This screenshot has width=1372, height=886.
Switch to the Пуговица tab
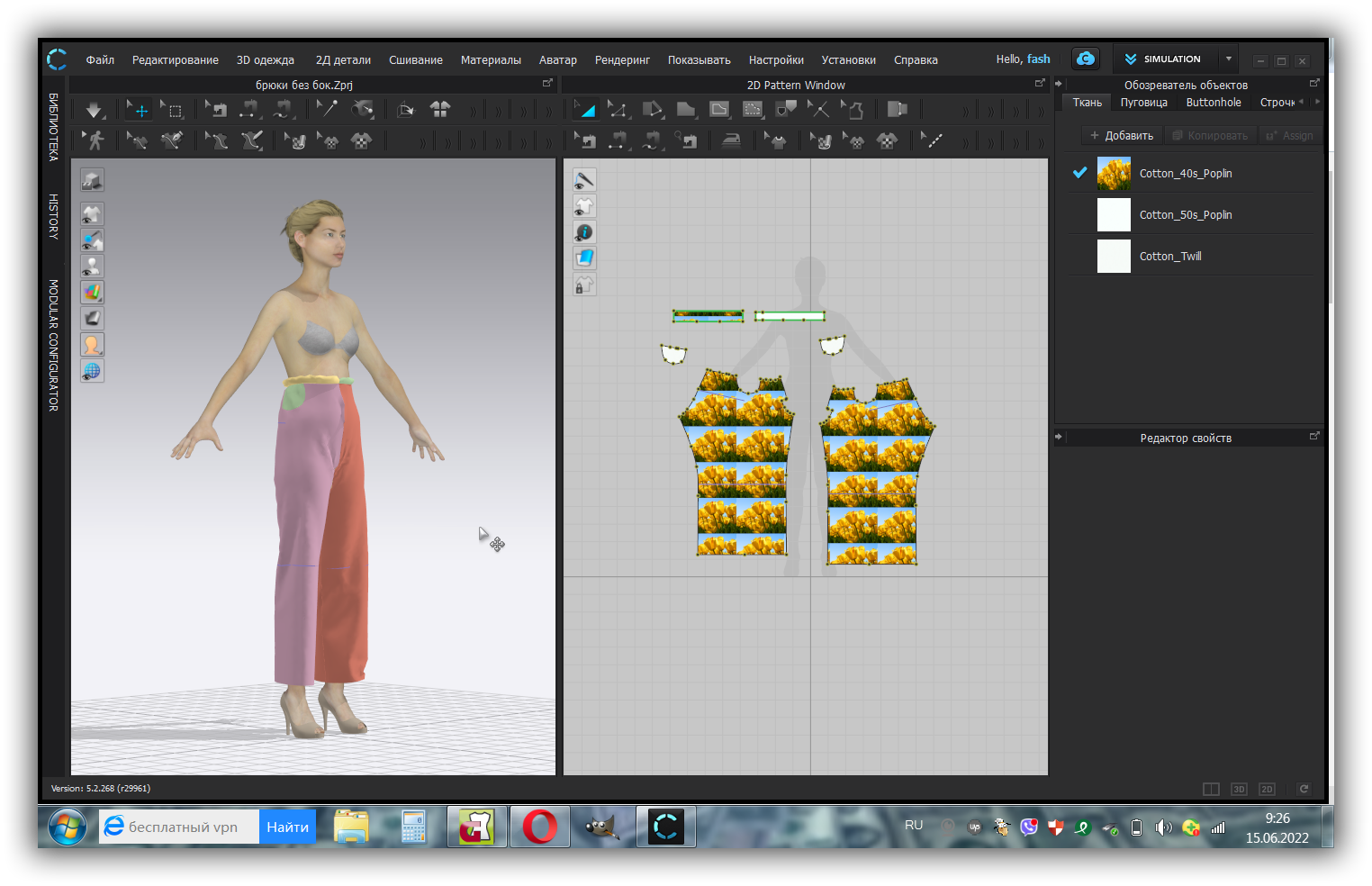[x=1144, y=103]
